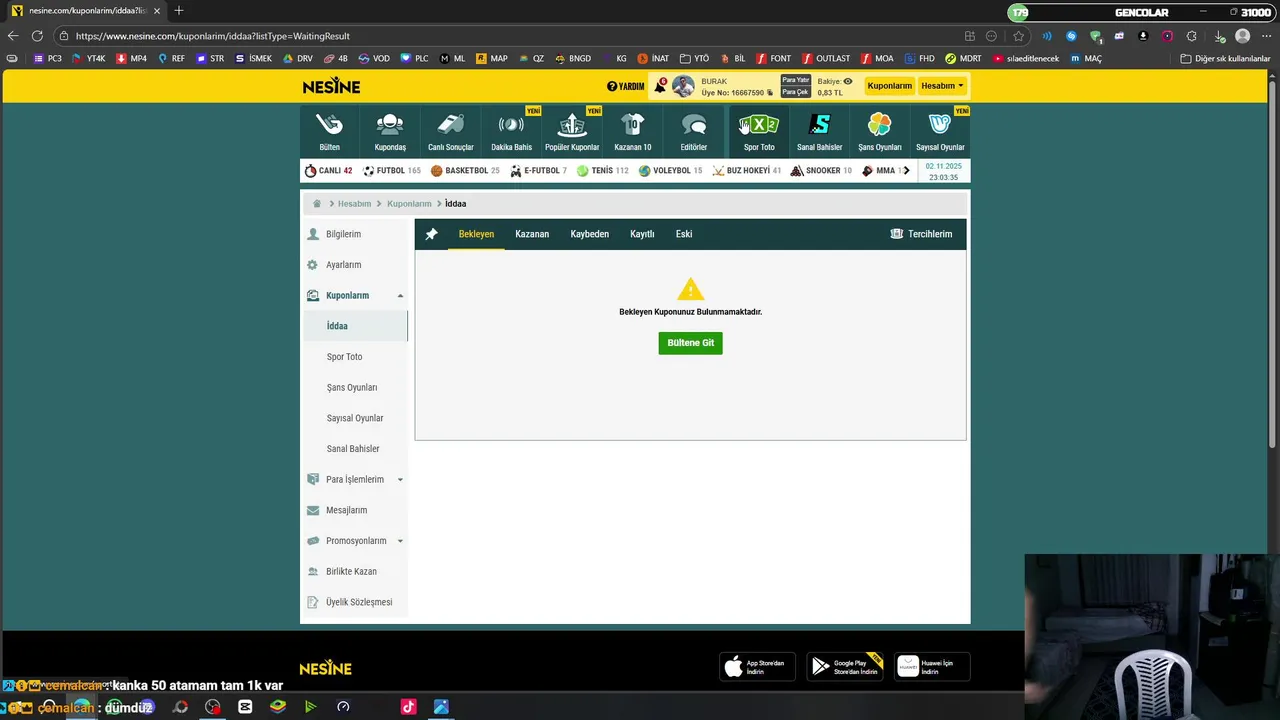Select Sanal Bahisler in sidebar

[355, 449]
